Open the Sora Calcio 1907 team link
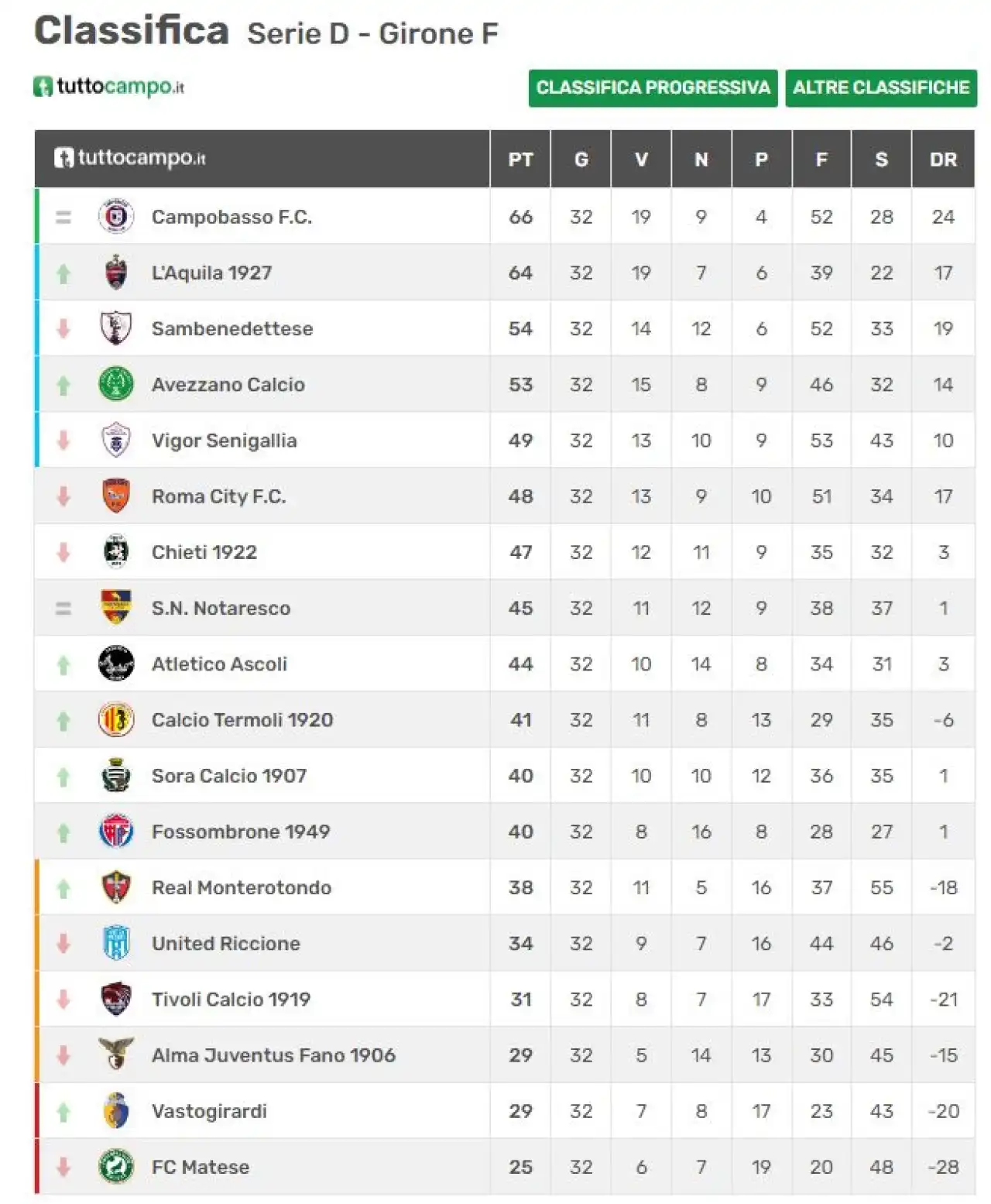The image size is (991, 1204). 229,776
